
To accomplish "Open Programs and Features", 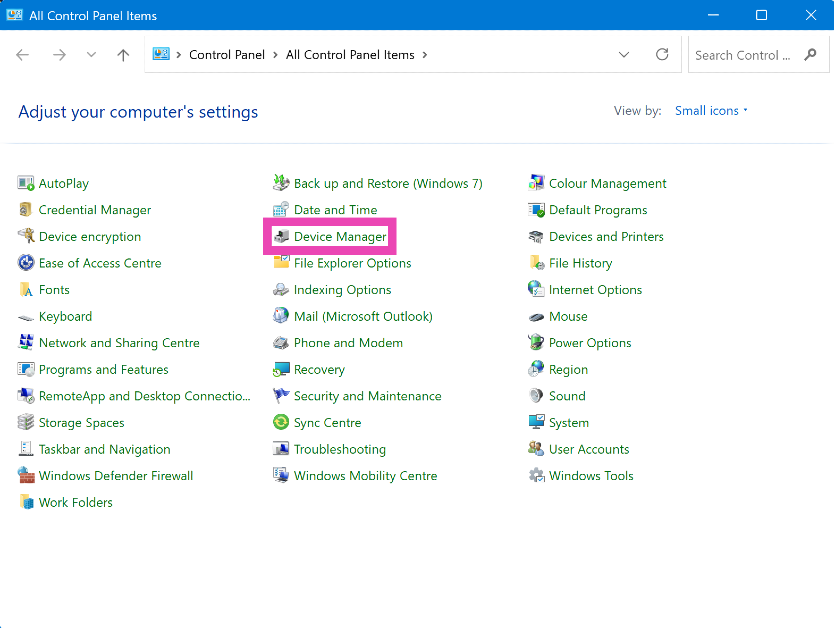I will tap(103, 370).
